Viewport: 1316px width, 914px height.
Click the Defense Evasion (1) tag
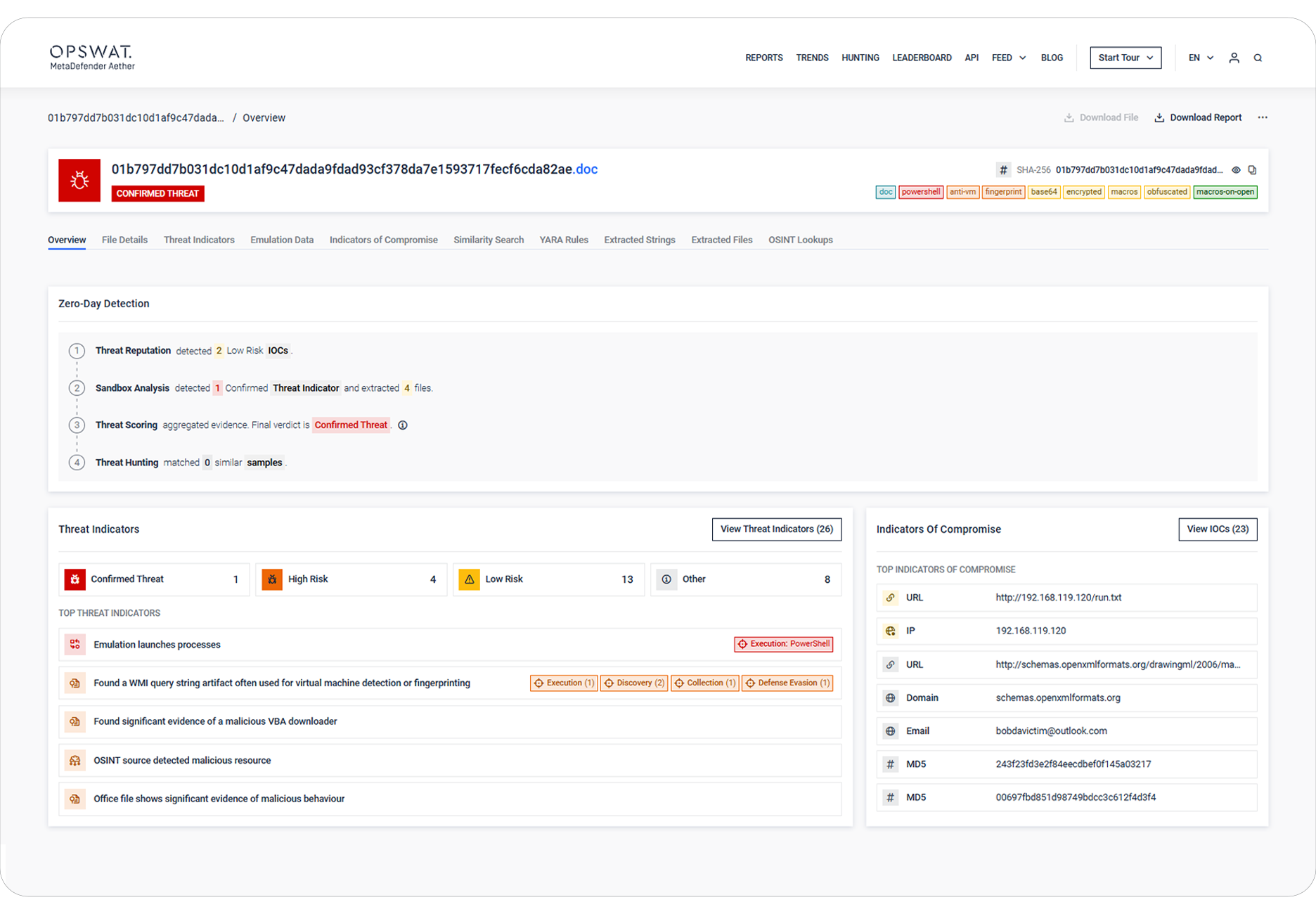coord(787,683)
